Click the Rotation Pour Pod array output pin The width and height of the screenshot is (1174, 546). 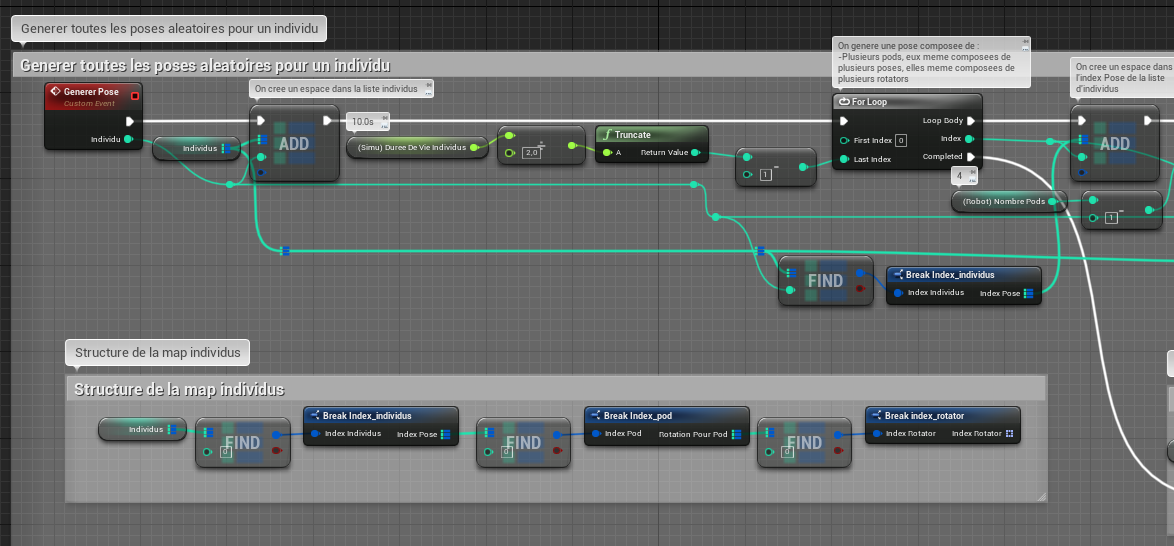coord(737,434)
